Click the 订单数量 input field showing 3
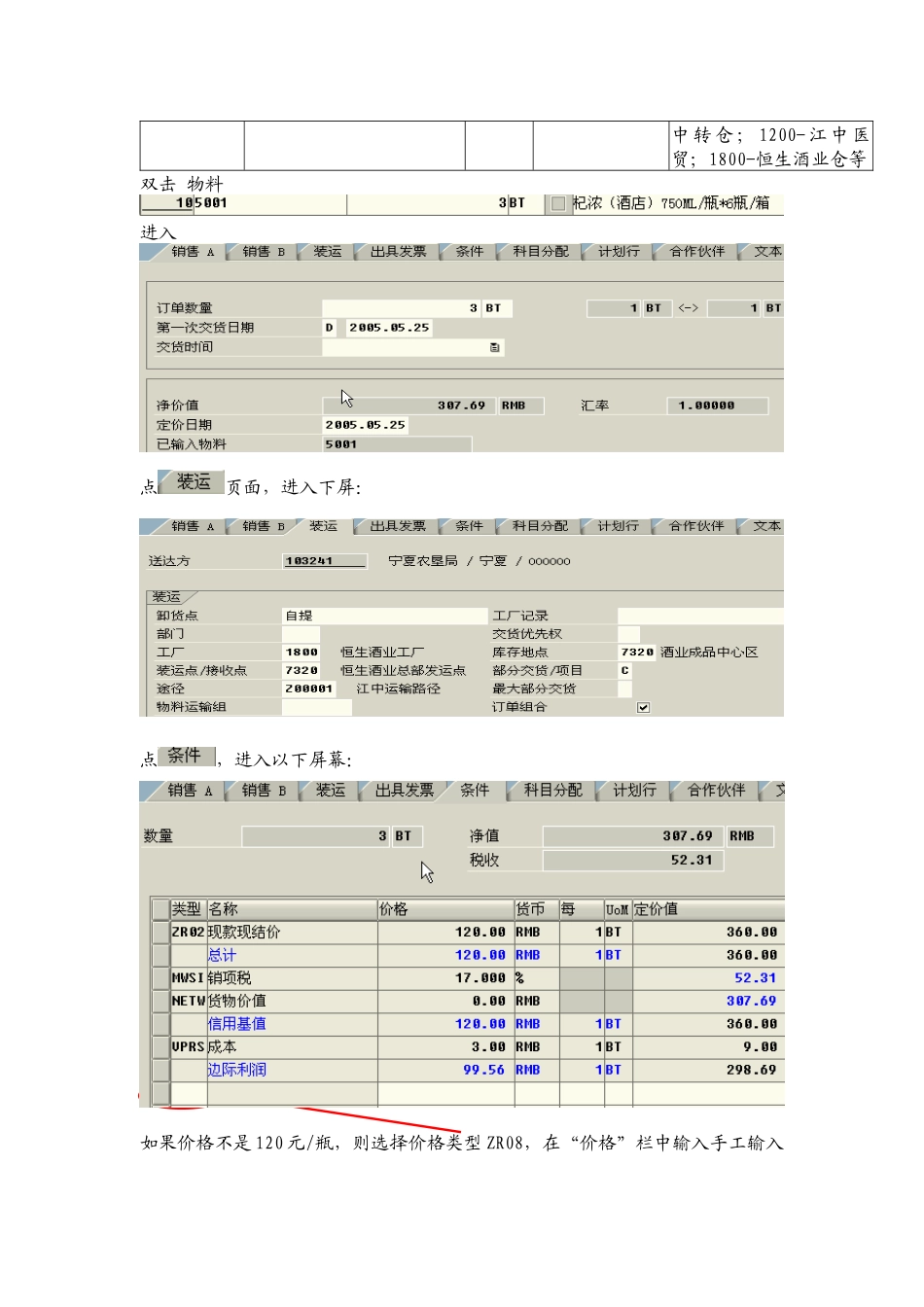 point(402,308)
